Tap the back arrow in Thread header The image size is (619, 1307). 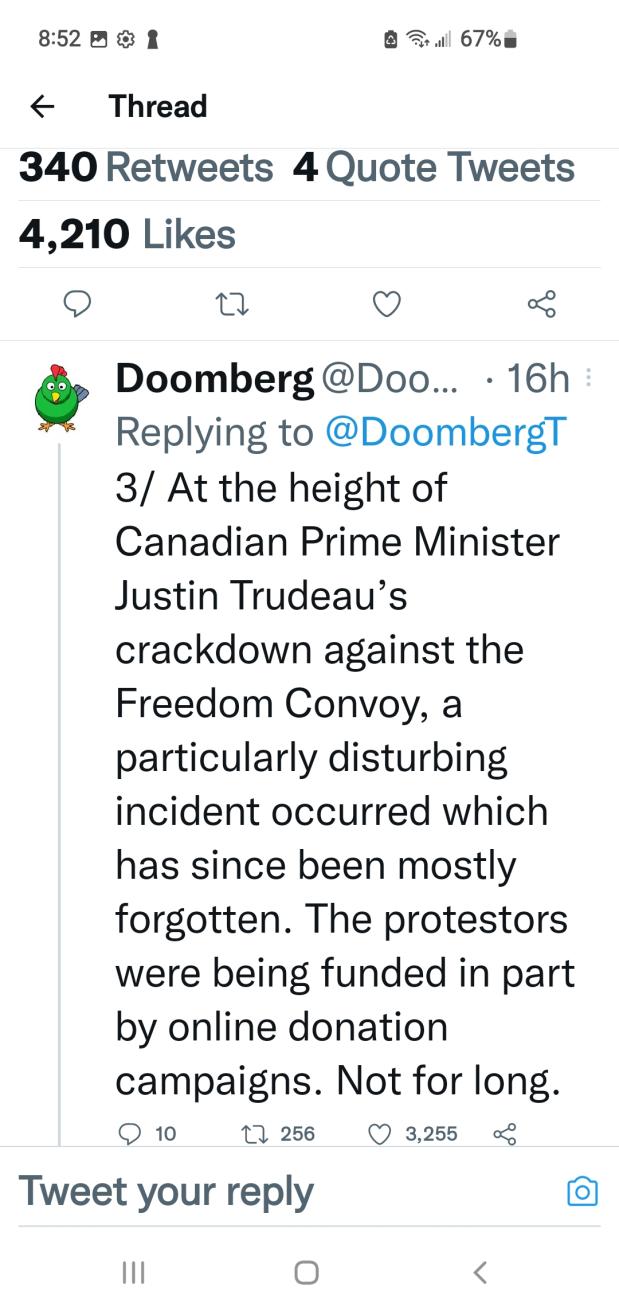(41, 106)
